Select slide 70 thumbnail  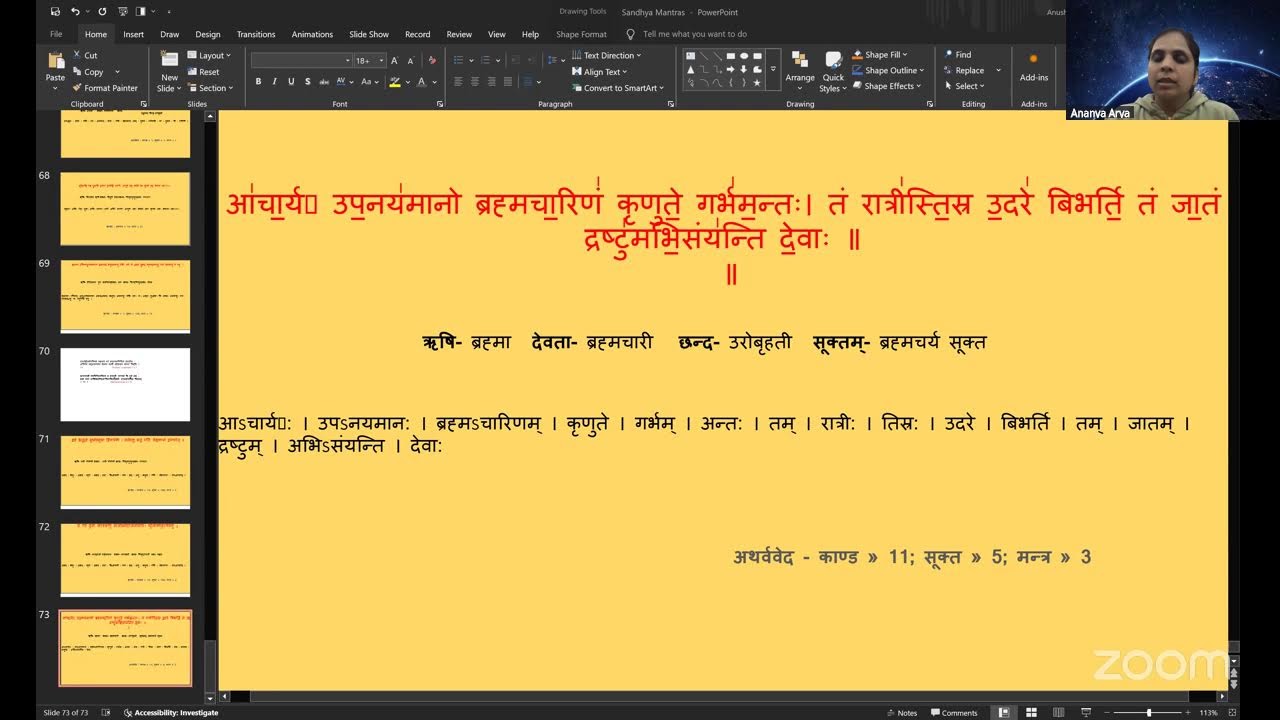tap(125, 384)
